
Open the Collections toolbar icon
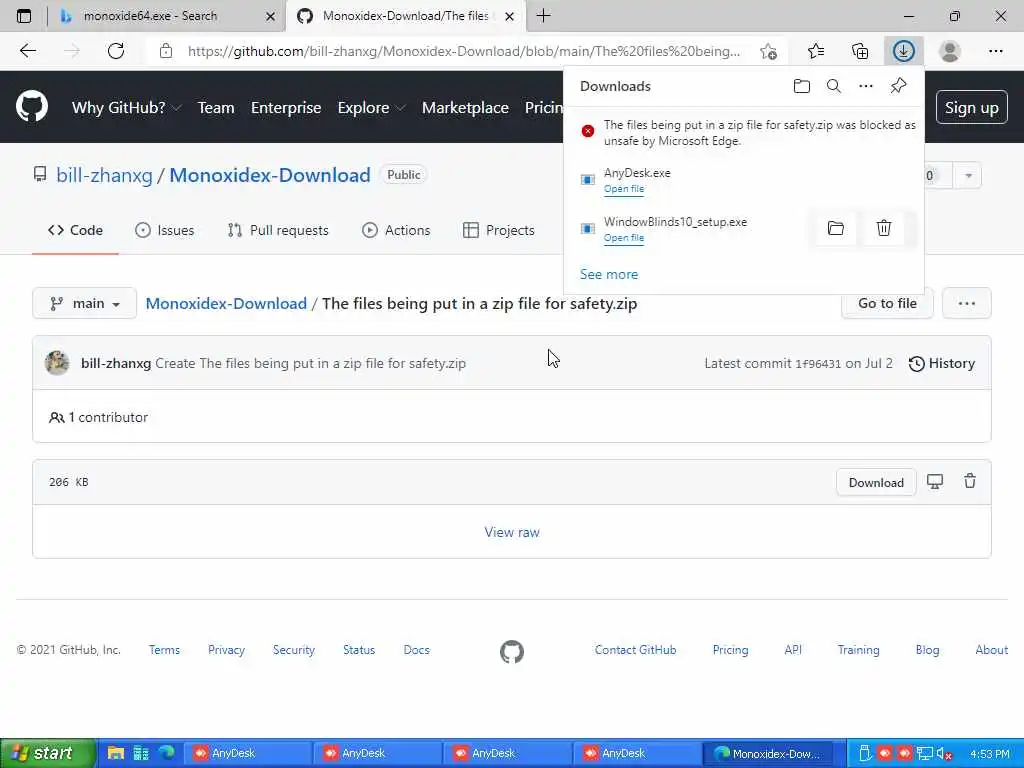(860, 51)
